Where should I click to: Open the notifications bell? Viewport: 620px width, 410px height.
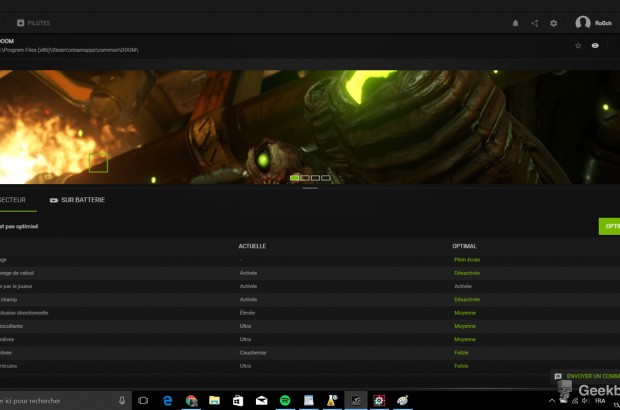[516, 23]
